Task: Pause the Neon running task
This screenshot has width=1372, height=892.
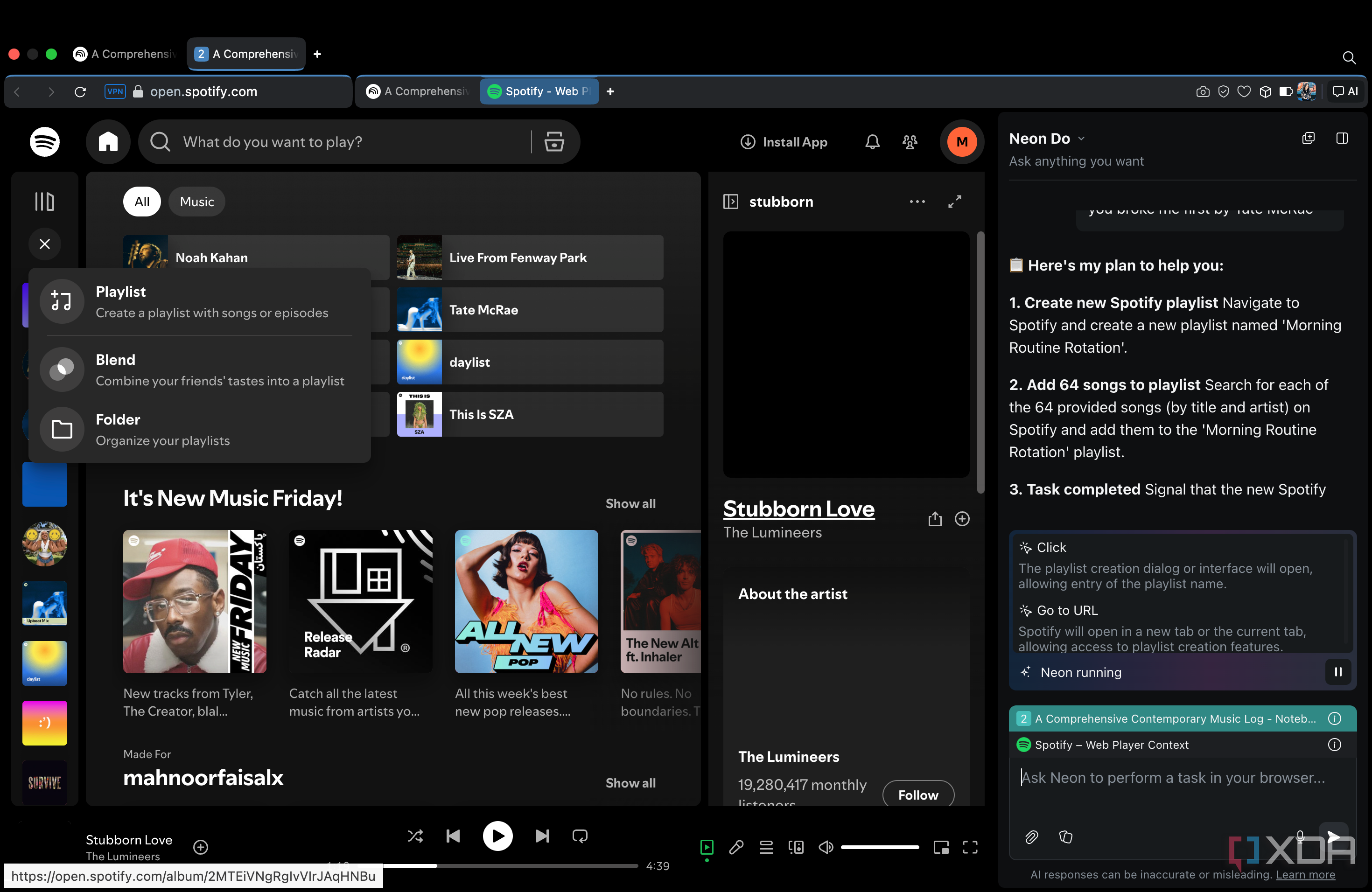Action: 1337,672
